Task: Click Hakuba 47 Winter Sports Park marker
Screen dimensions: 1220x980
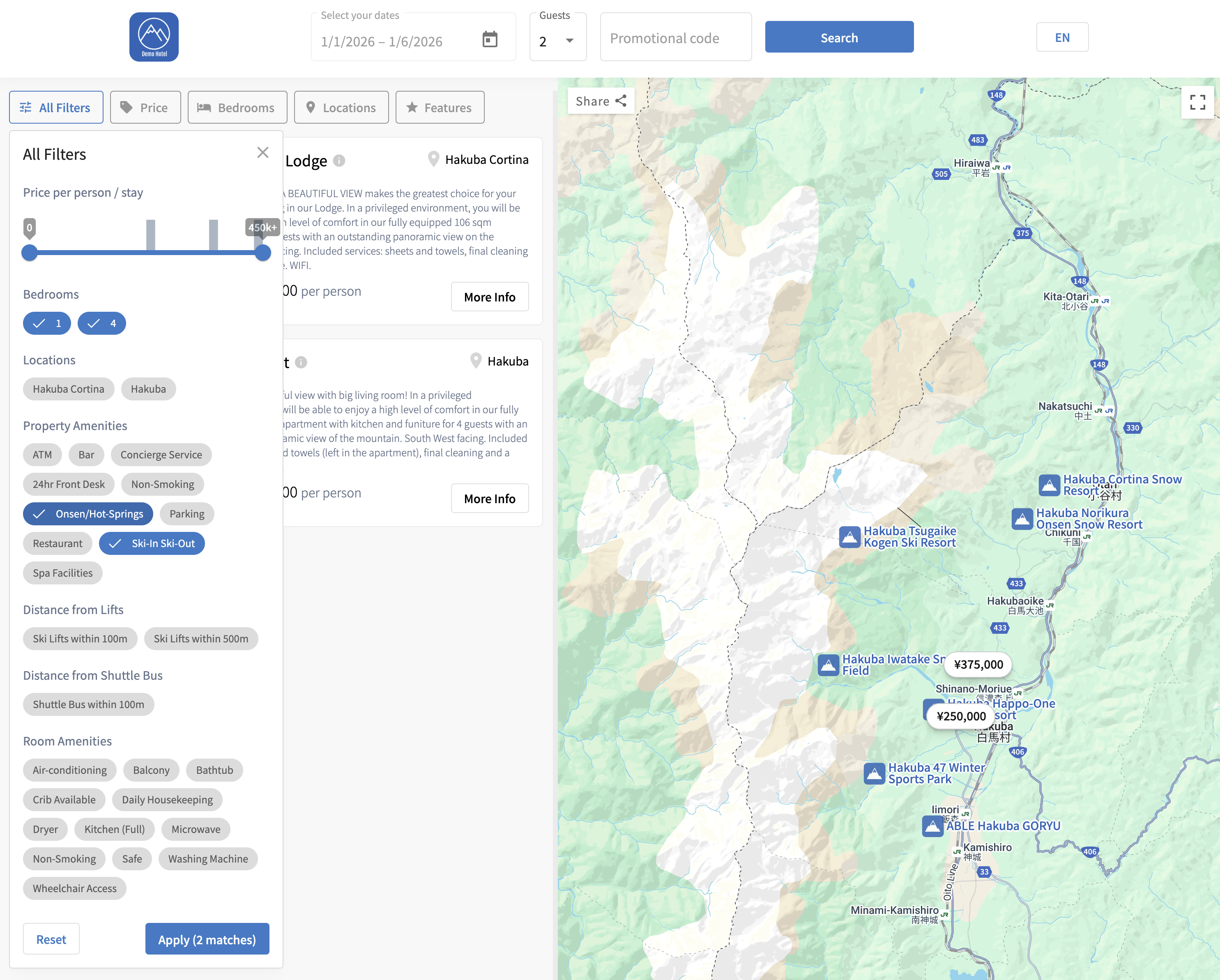Action: pos(874,773)
